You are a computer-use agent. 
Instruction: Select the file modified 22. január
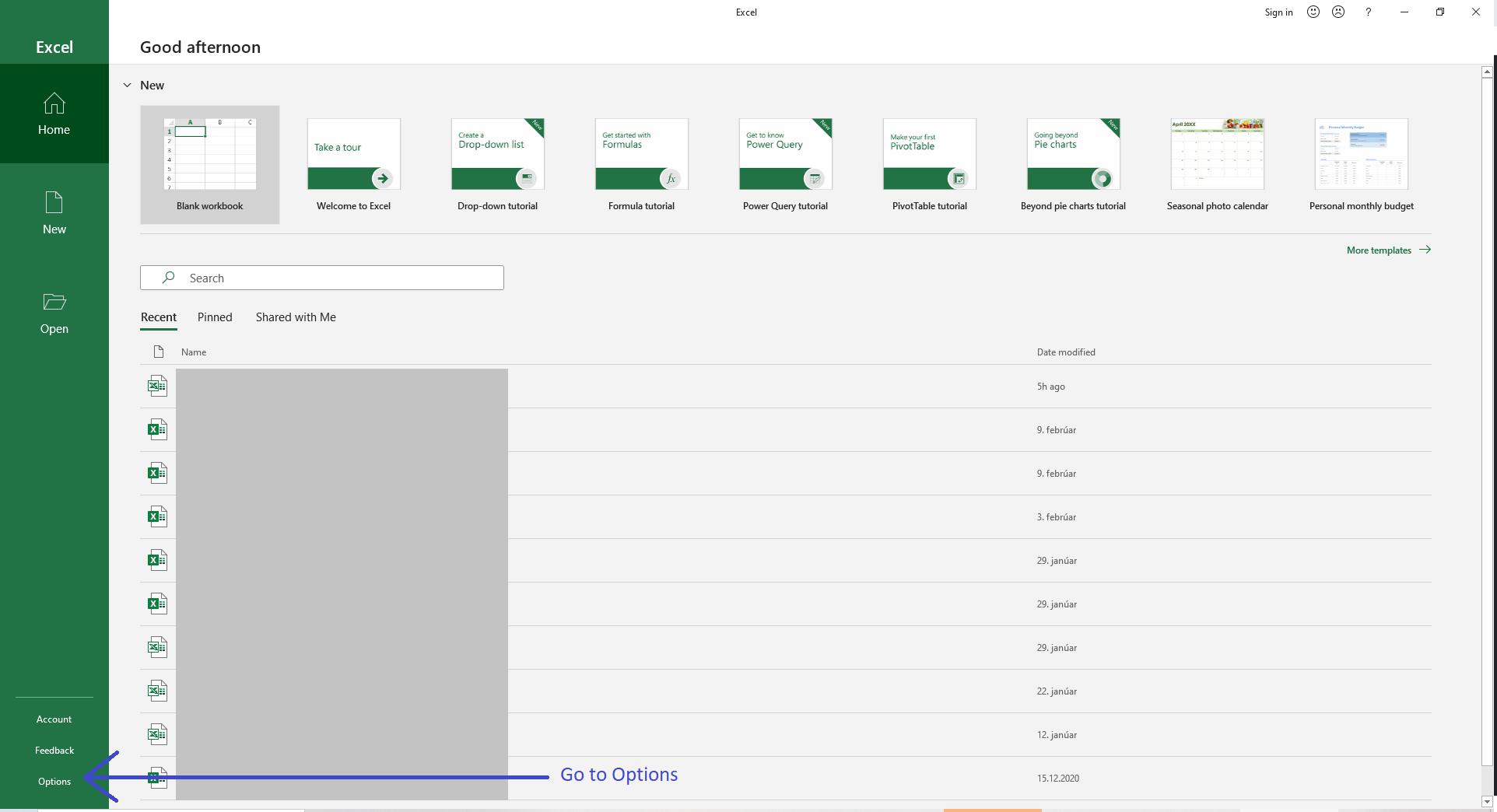(786, 691)
